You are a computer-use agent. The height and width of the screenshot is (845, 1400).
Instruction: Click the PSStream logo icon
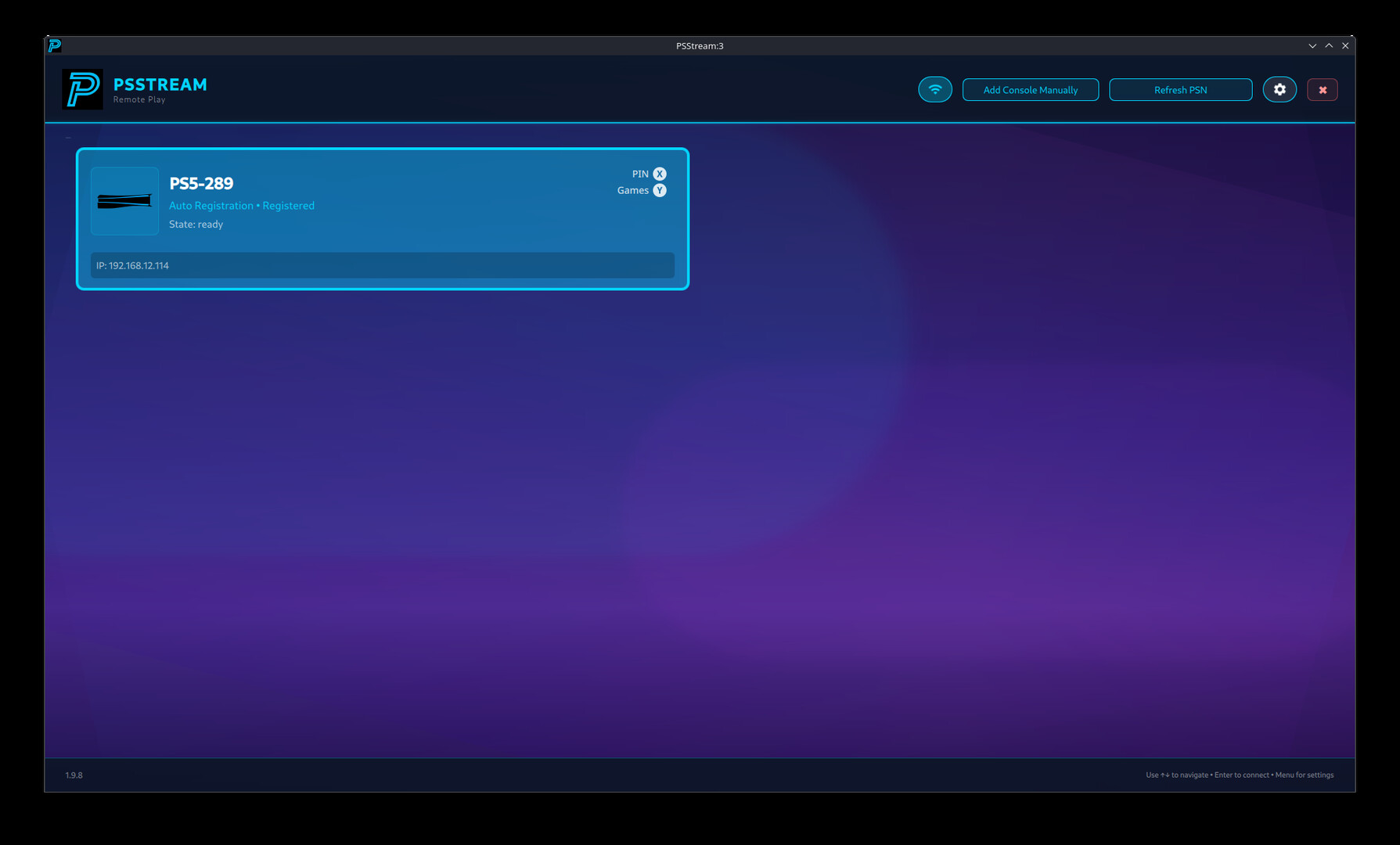[82, 88]
